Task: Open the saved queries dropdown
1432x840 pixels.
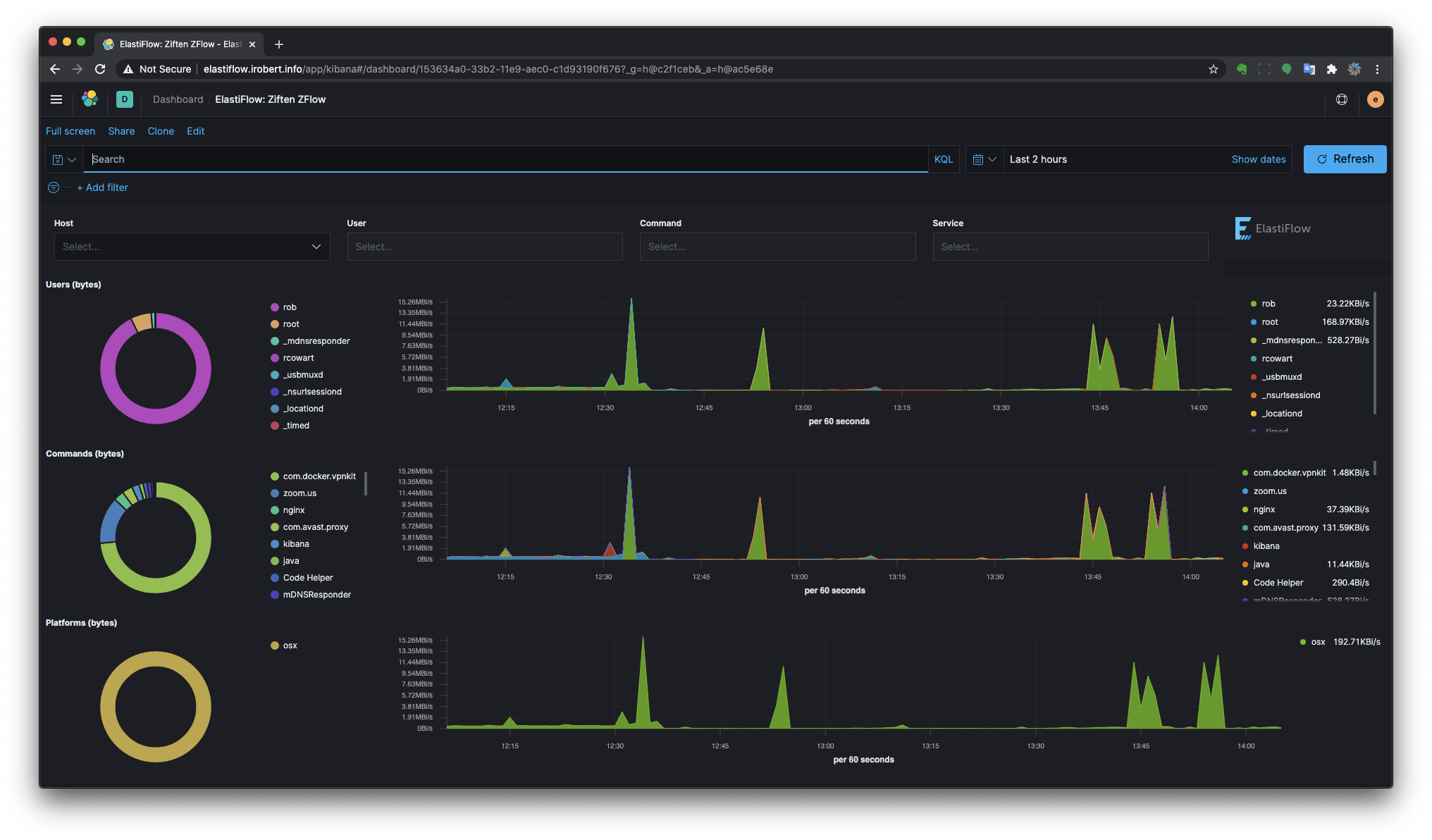Action: [x=64, y=159]
